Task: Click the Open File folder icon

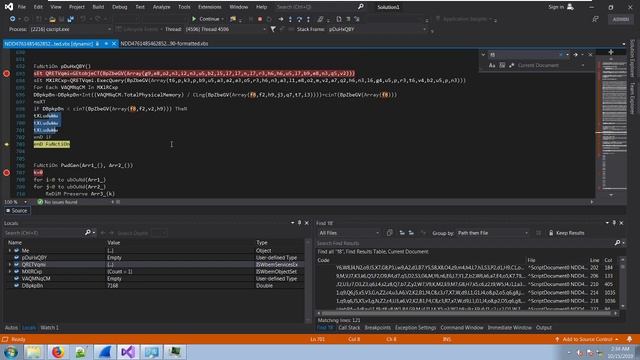Action: click(52, 19)
